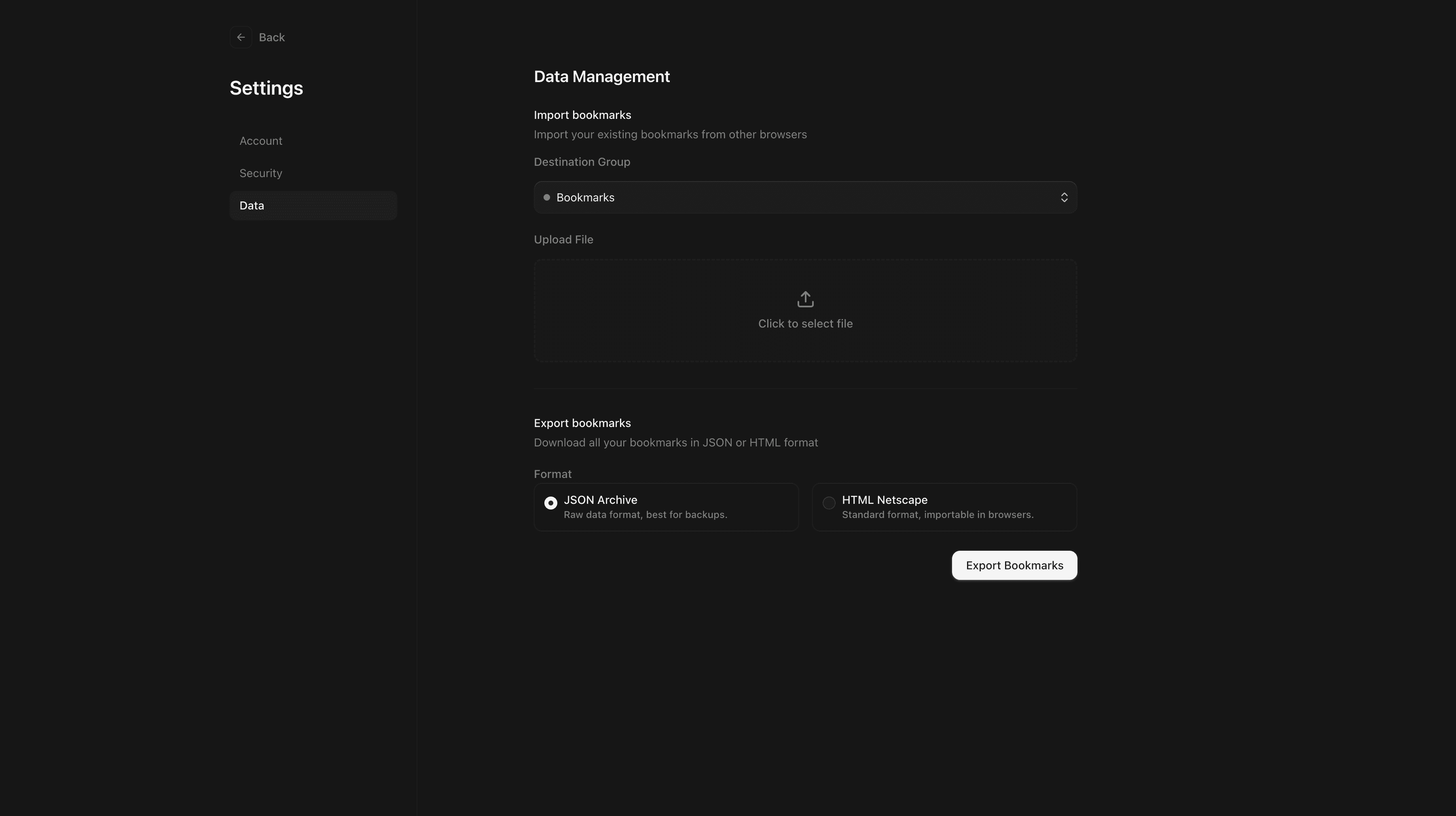Open the group picker under Import bookmarks
The width and height of the screenshot is (1456, 816).
(805, 197)
